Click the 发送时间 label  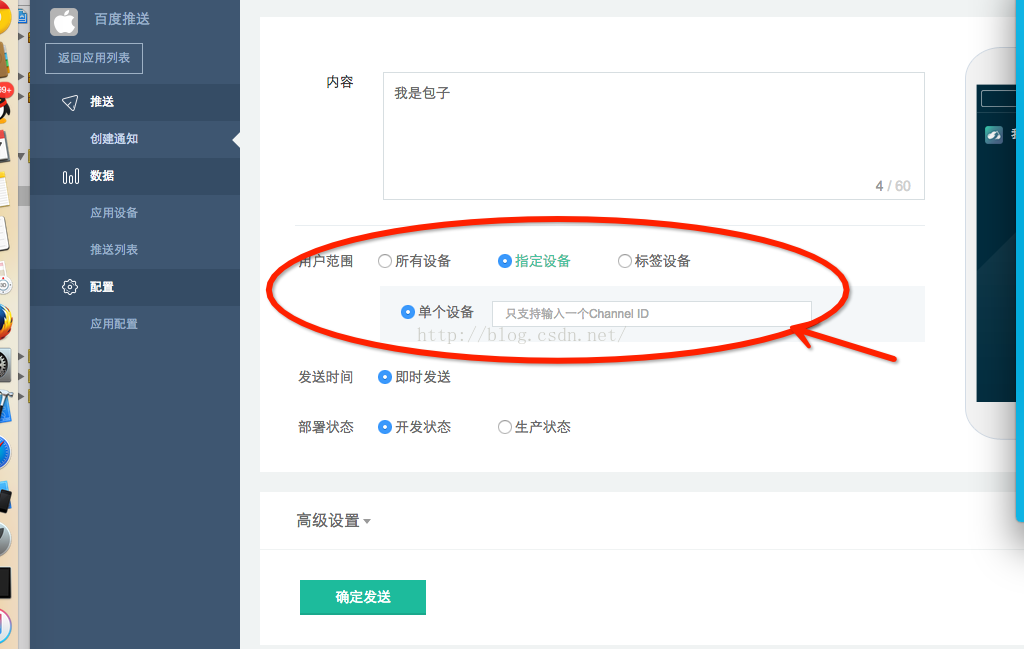[325, 377]
